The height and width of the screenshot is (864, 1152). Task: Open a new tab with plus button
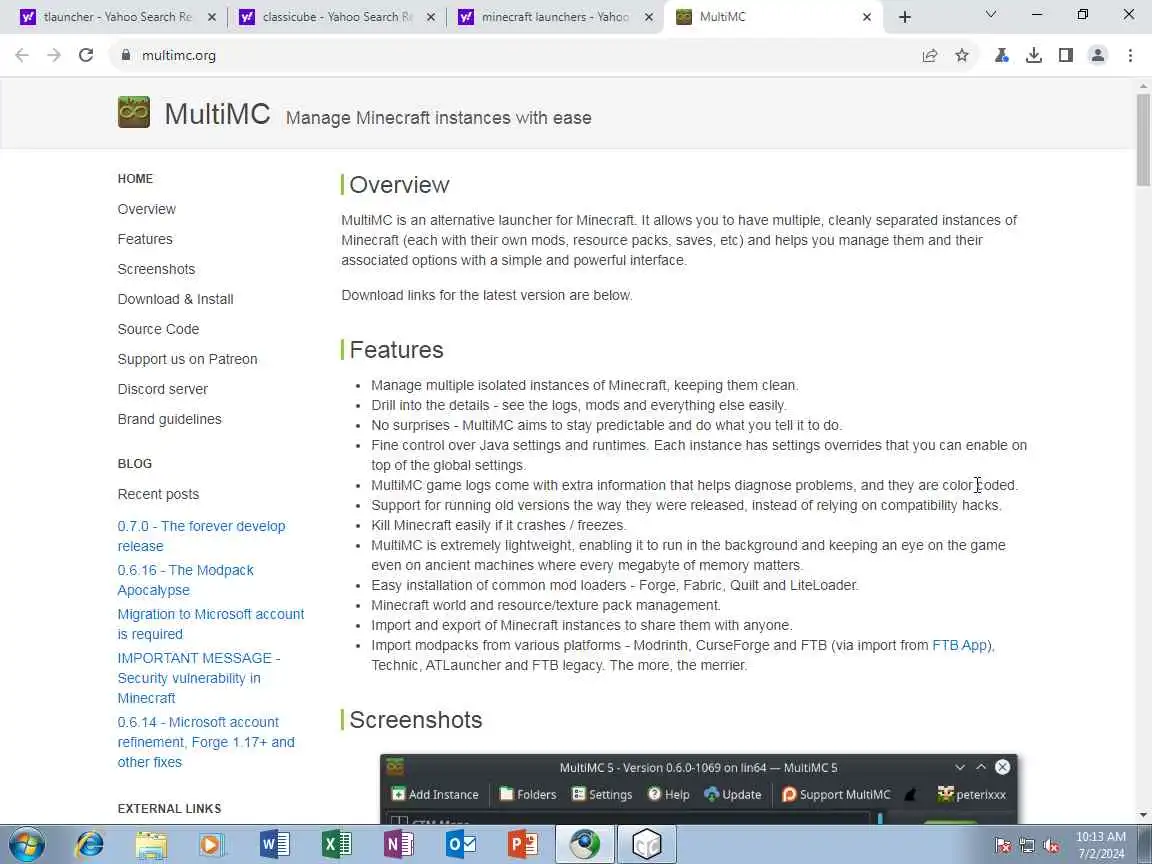(x=904, y=17)
